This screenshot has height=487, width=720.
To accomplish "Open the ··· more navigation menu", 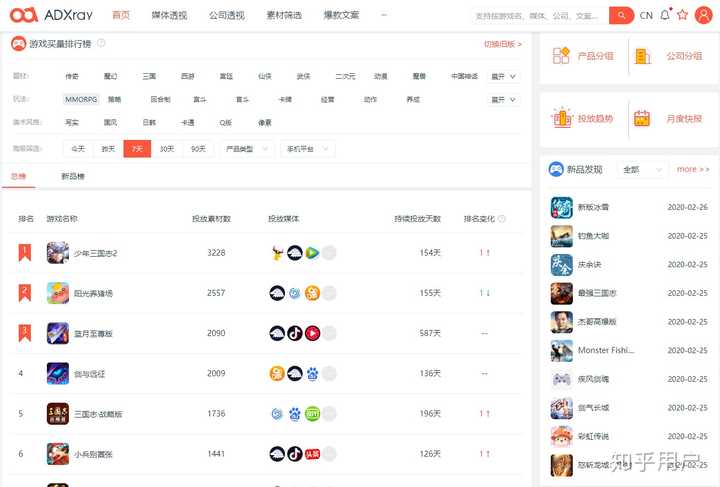I will point(384,15).
